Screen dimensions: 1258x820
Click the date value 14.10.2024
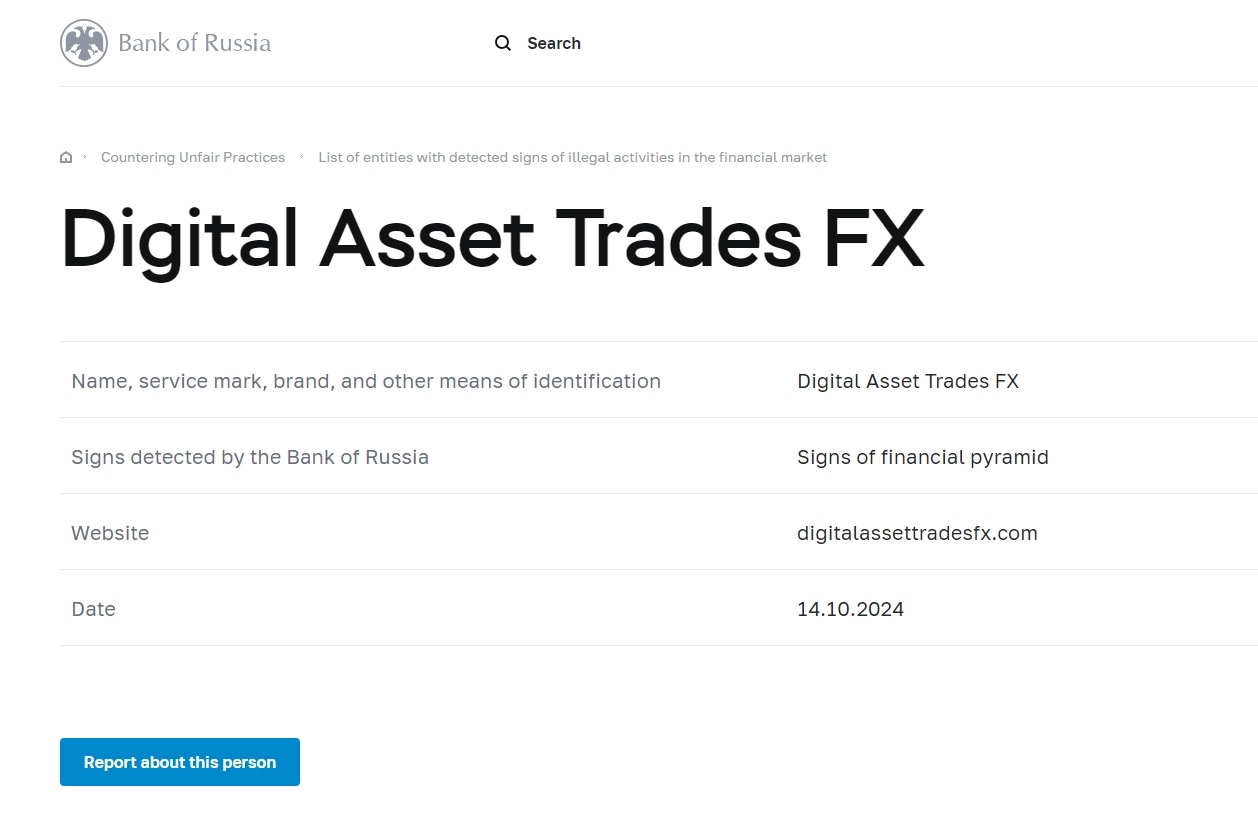(850, 609)
